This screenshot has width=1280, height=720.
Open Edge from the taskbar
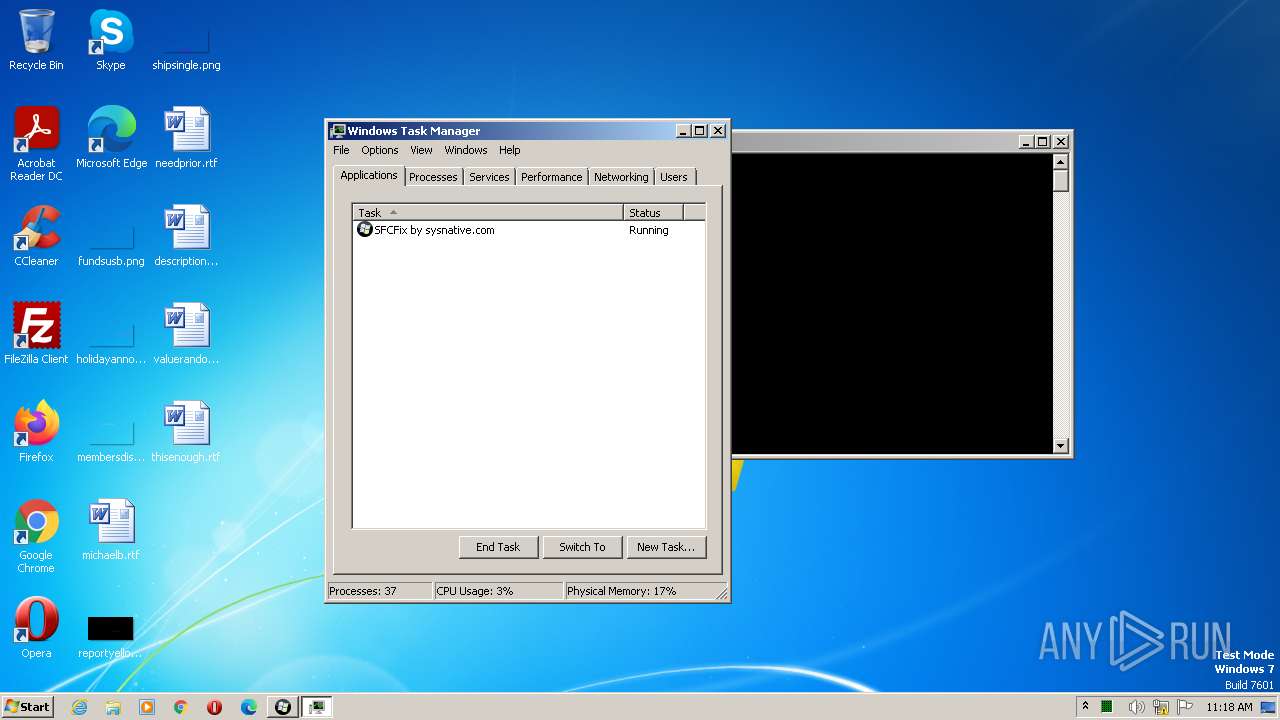coord(249,707)
